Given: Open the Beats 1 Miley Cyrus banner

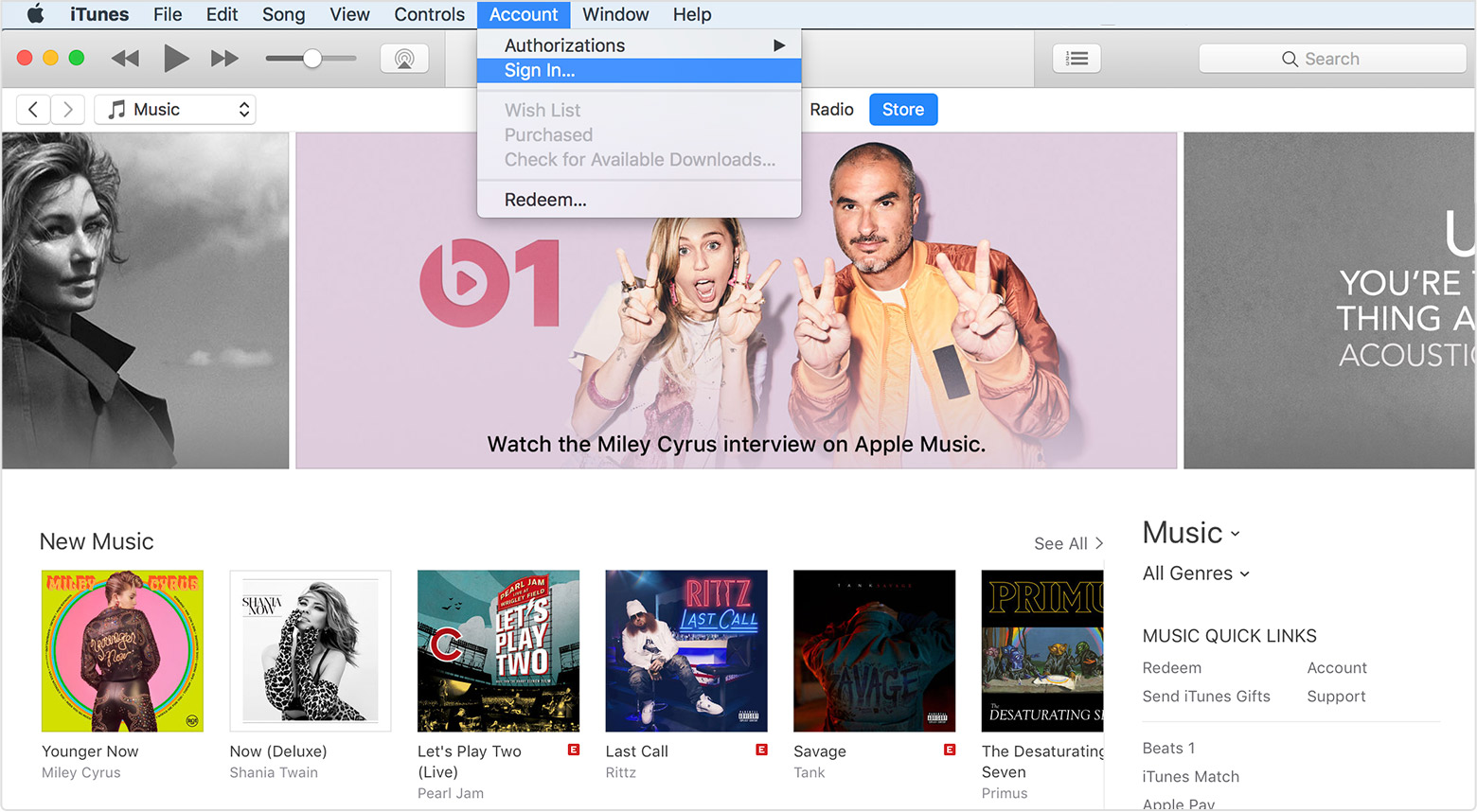Looking at the screenshot, I should pyautogui.click(x=736, y=301).
